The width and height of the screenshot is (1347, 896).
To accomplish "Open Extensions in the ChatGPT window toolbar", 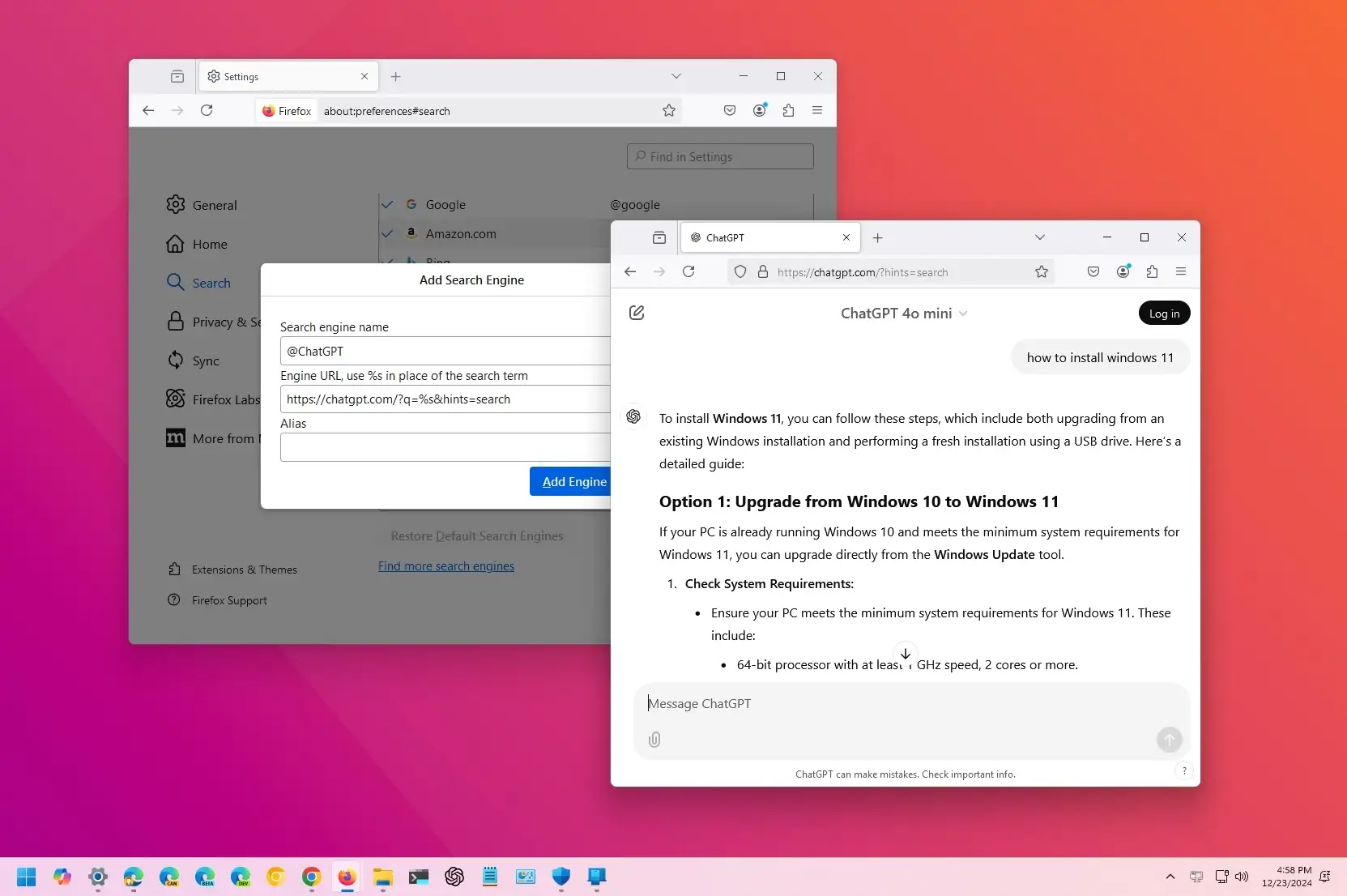I will click(1152, 271).
